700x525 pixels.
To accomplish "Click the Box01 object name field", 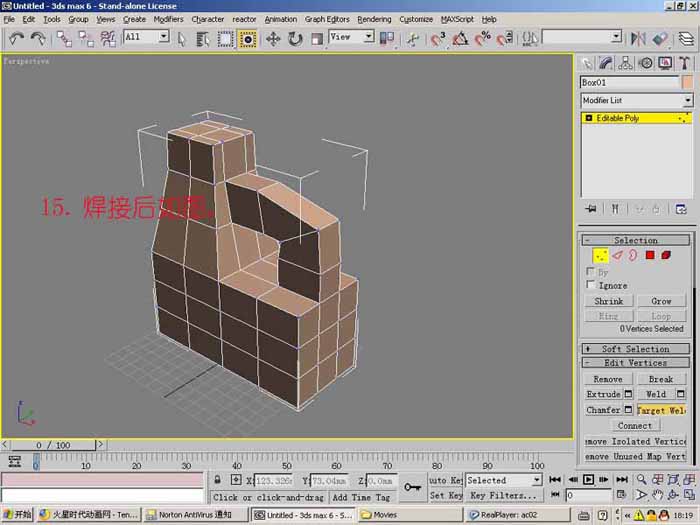I will point(629,82).
